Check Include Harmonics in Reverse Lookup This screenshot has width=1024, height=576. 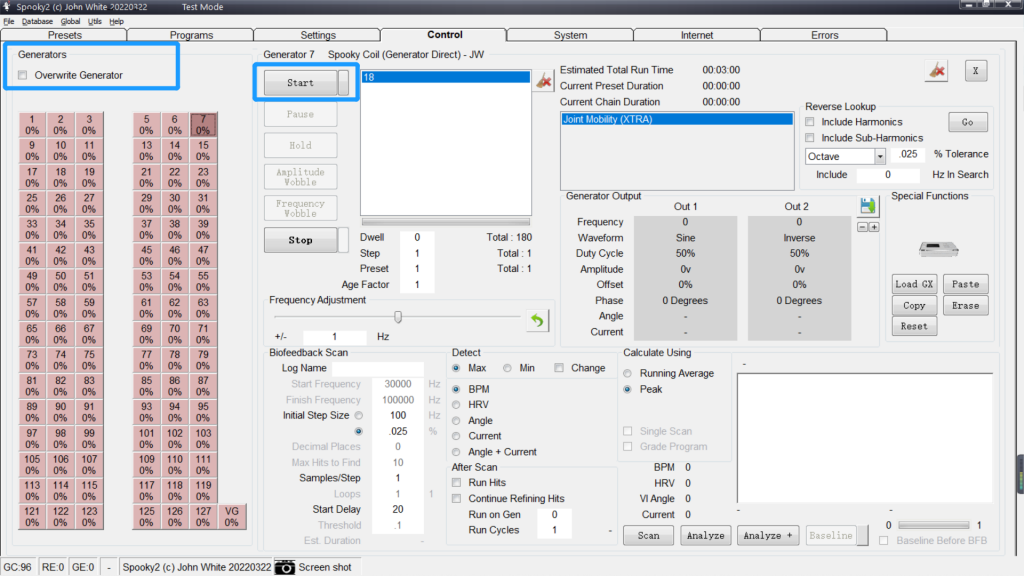(x=810, y=122)
